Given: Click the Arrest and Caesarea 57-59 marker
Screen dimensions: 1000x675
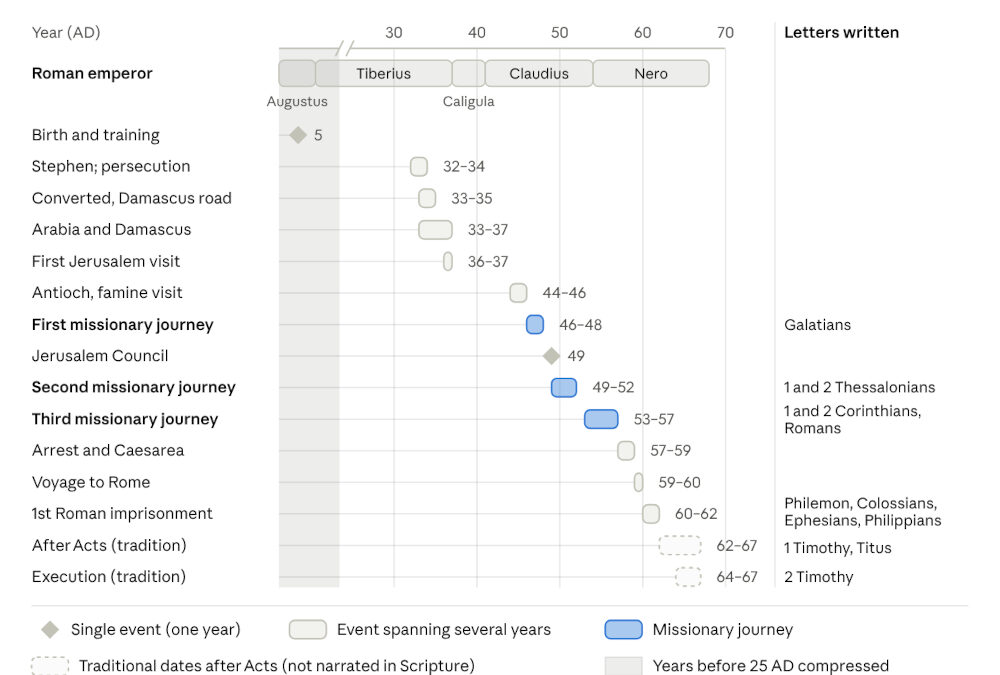Looking at the screenshot, I should [626, 450].
